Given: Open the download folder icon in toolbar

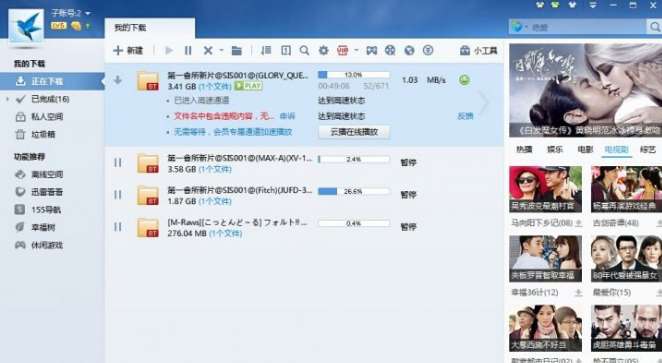Looking at the screenshot, I should (237, 51).
